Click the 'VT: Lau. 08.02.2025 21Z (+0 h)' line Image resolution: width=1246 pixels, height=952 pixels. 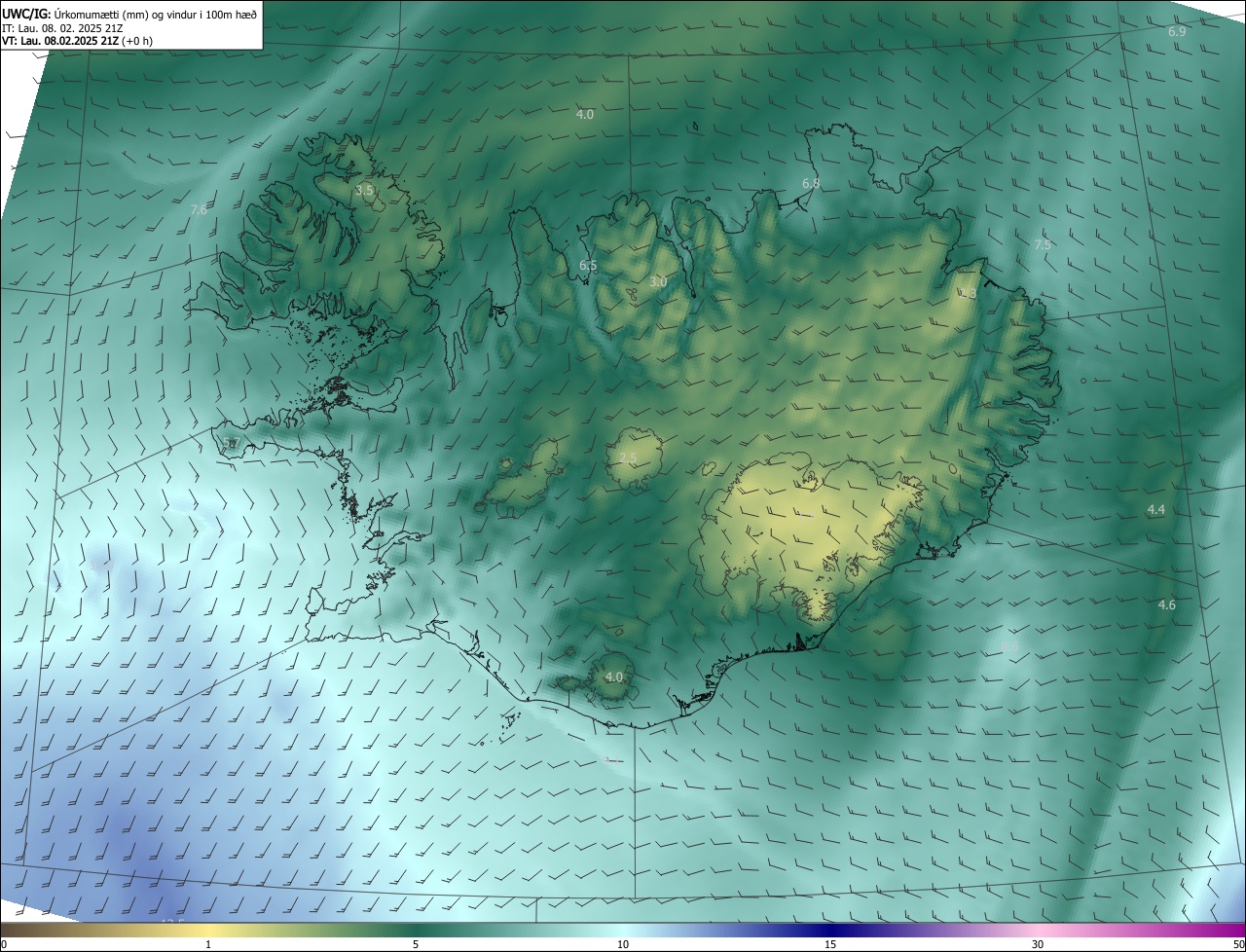coord(77,40)
